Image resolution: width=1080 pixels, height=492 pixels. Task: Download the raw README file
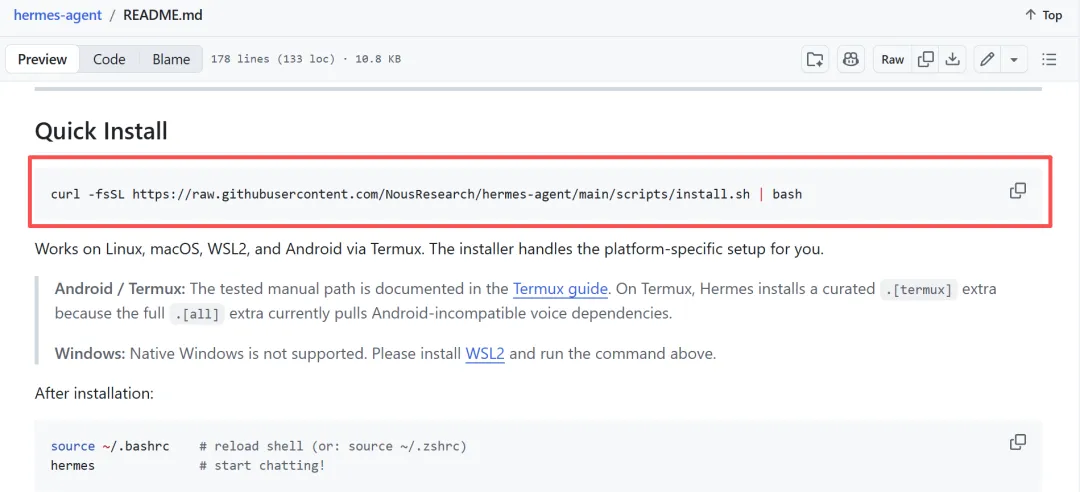click(953, 59)
